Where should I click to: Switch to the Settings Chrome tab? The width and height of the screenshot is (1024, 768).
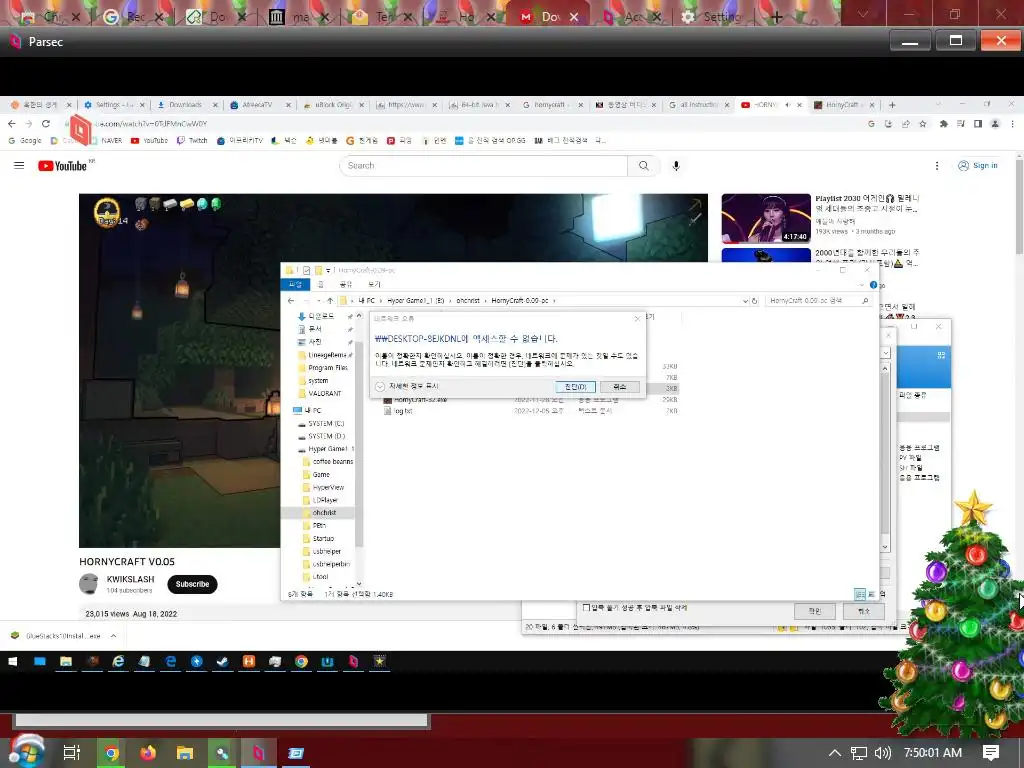point(114,104)
